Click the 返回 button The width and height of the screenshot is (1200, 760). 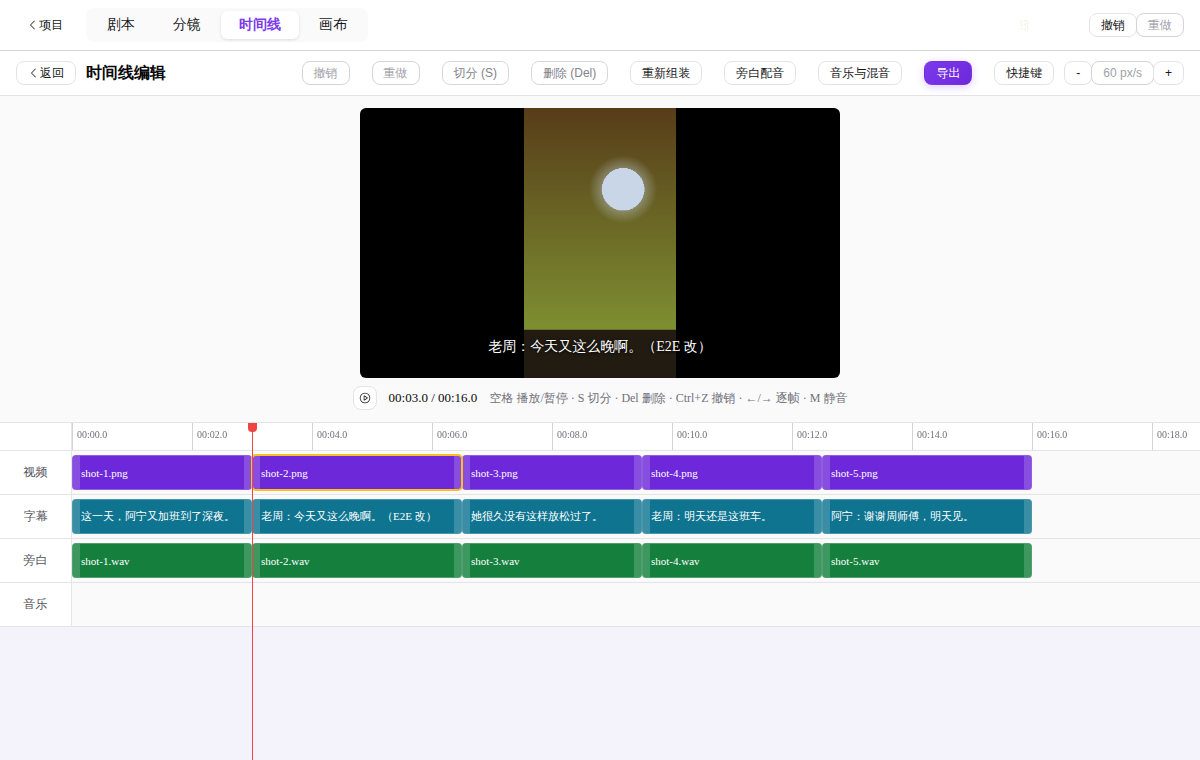pos(46,73)
